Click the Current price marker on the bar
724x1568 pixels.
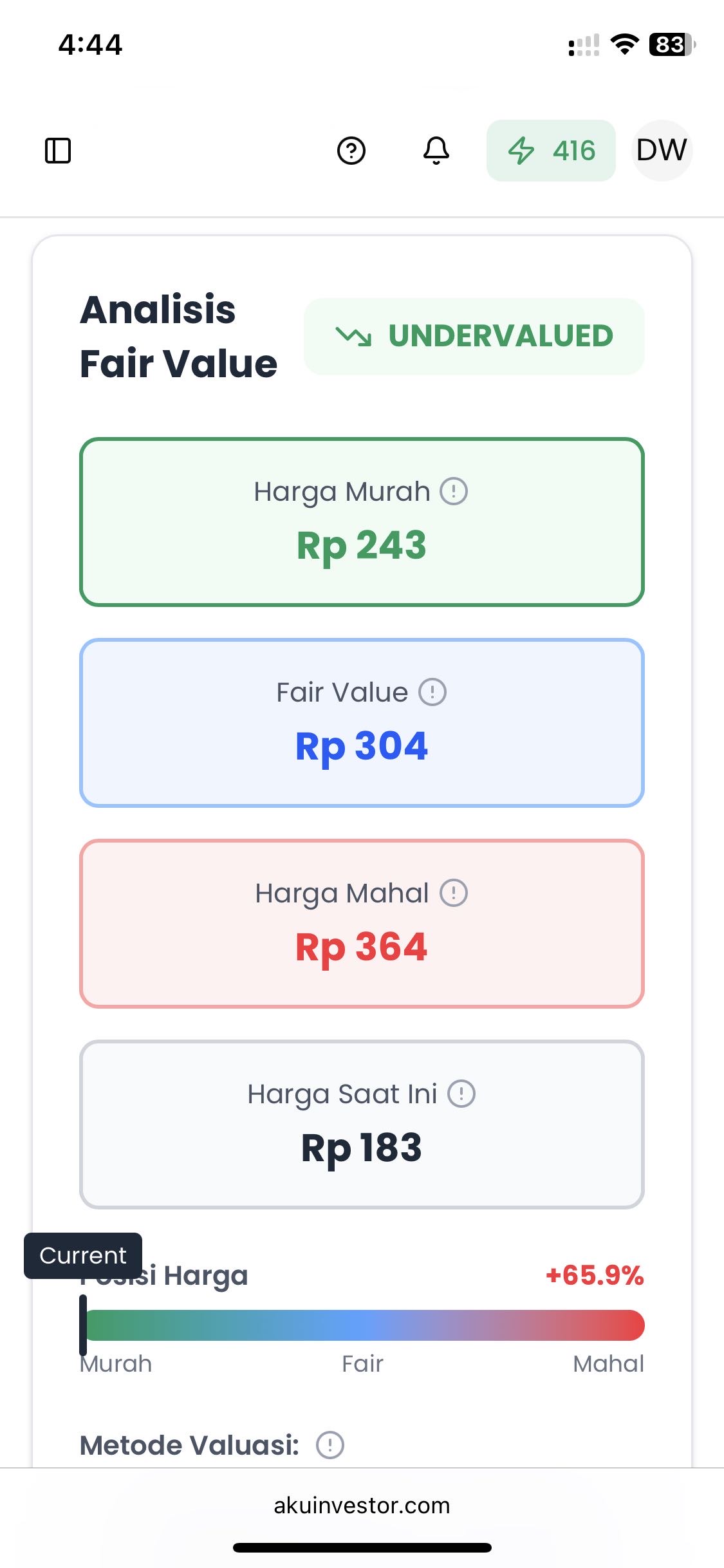[x=83, y=1325]
